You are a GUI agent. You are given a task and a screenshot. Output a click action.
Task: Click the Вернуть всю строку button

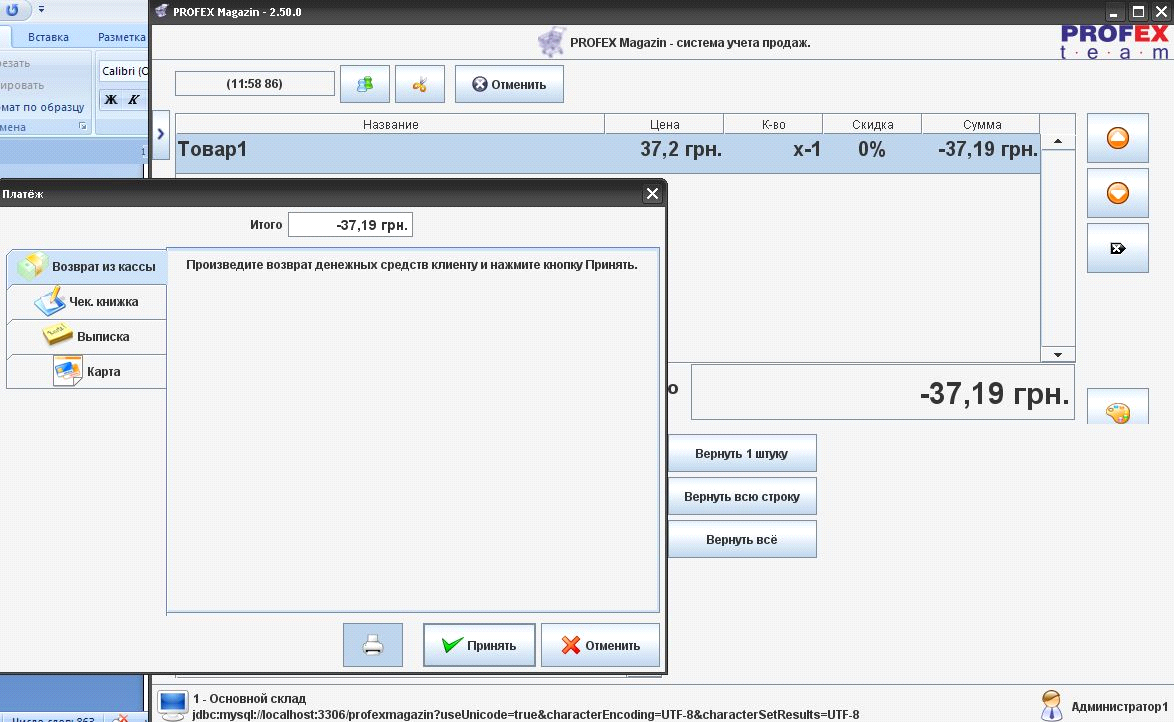click(741, 497)
